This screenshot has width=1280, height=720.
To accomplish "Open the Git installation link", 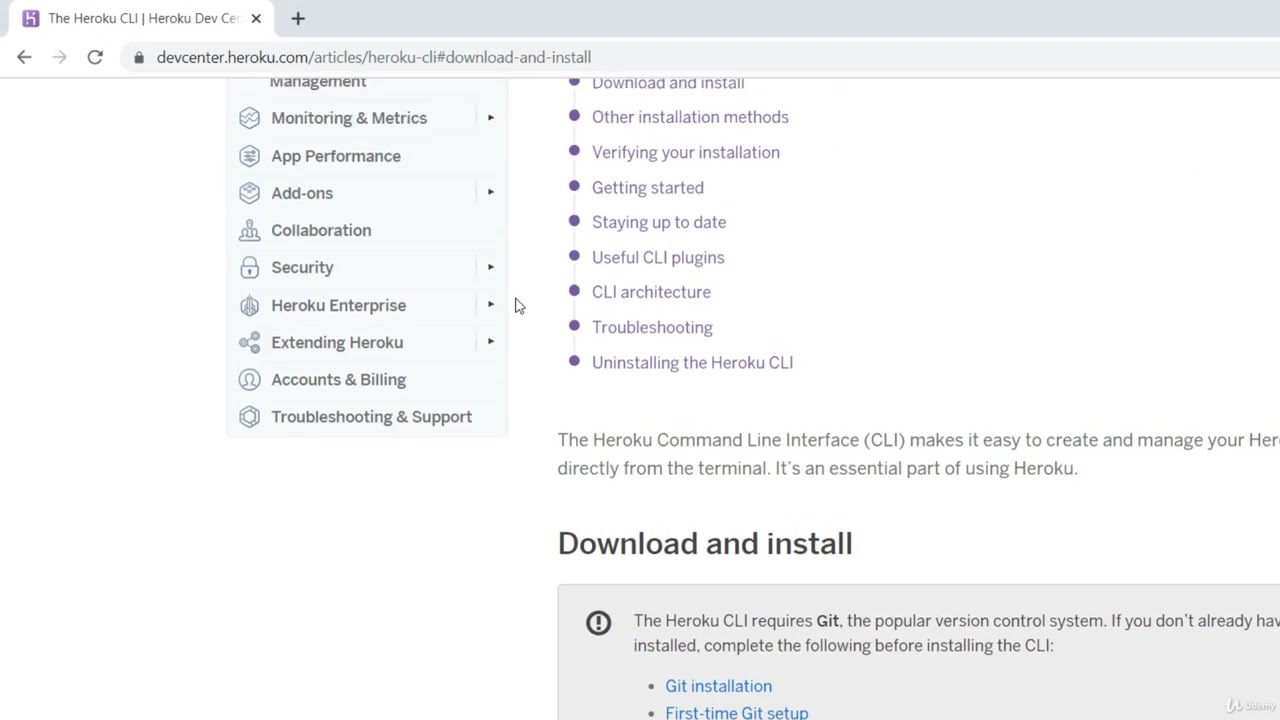I will tap(718, 686).
